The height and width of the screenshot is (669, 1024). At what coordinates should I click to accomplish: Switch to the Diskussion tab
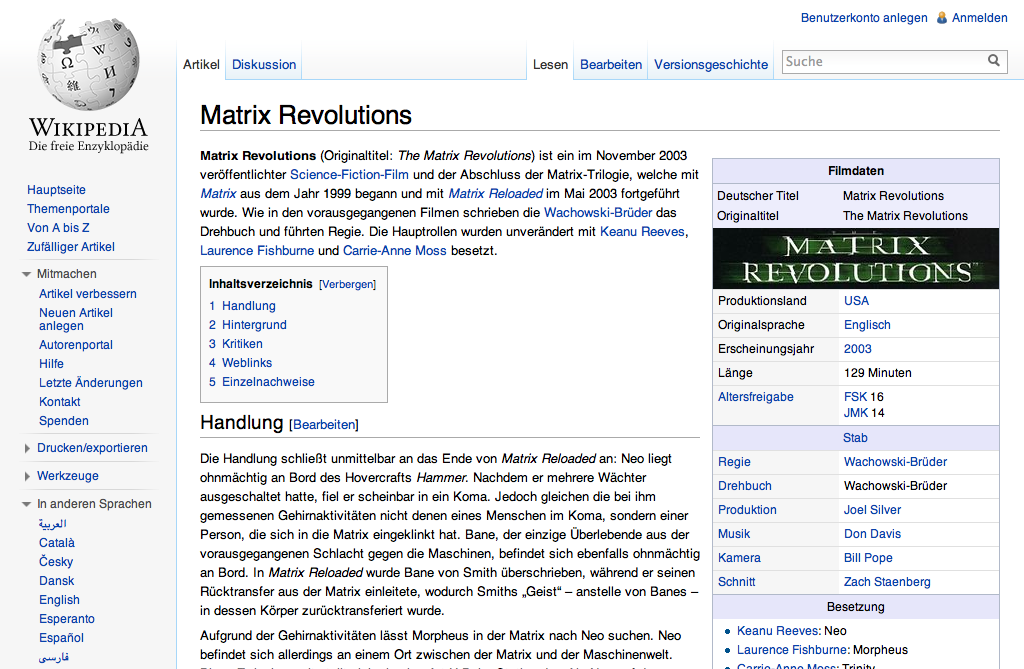point(264,65)
